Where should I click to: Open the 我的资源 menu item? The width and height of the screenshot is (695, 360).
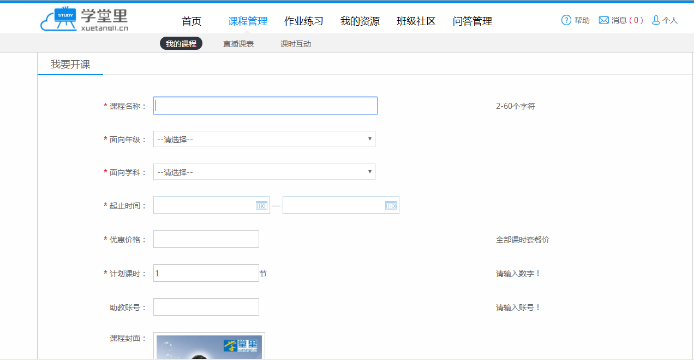(360, 21)
